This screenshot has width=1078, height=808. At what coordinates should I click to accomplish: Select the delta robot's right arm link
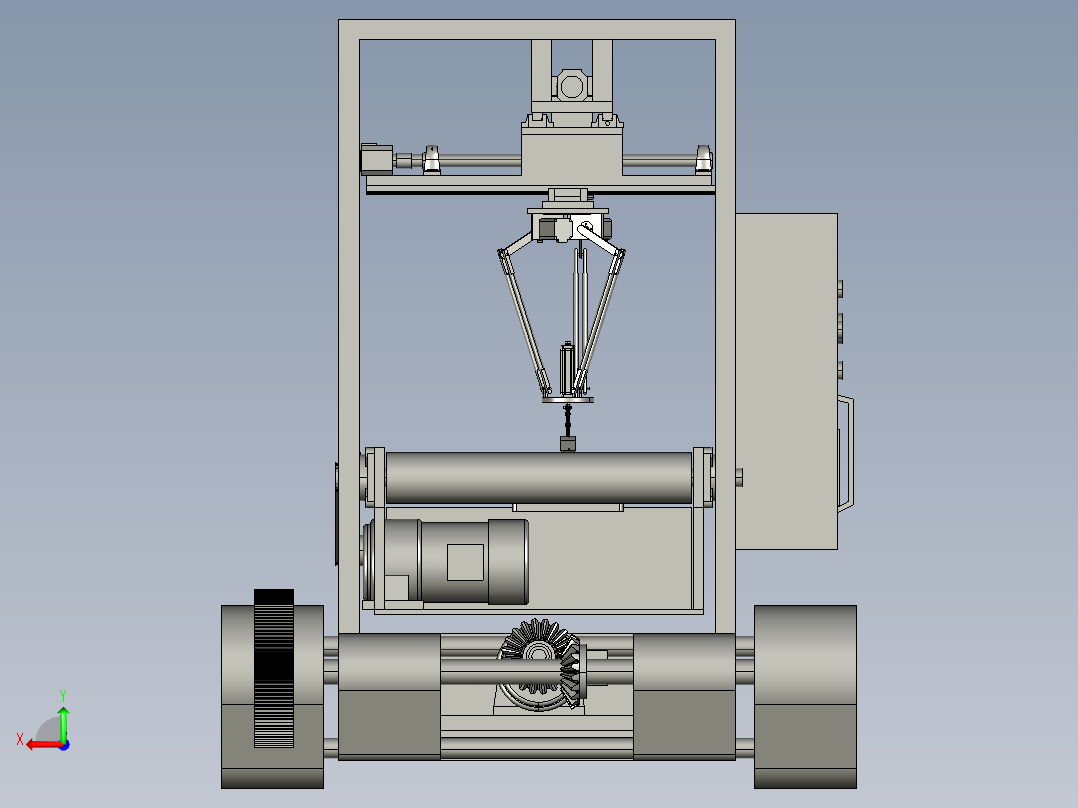pos(600,322)
